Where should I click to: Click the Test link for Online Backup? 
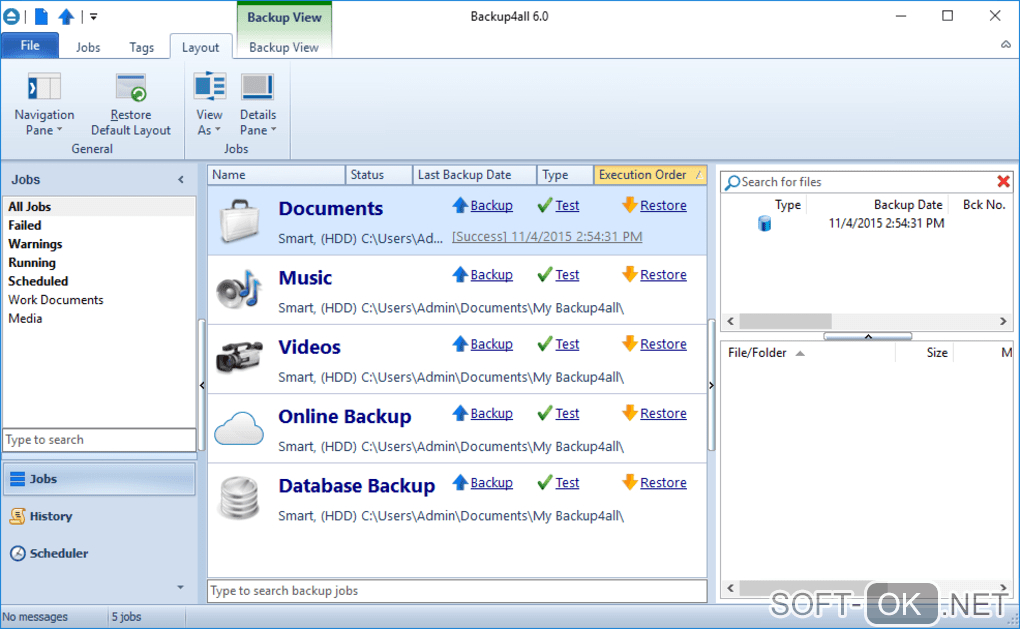[567, 414]
